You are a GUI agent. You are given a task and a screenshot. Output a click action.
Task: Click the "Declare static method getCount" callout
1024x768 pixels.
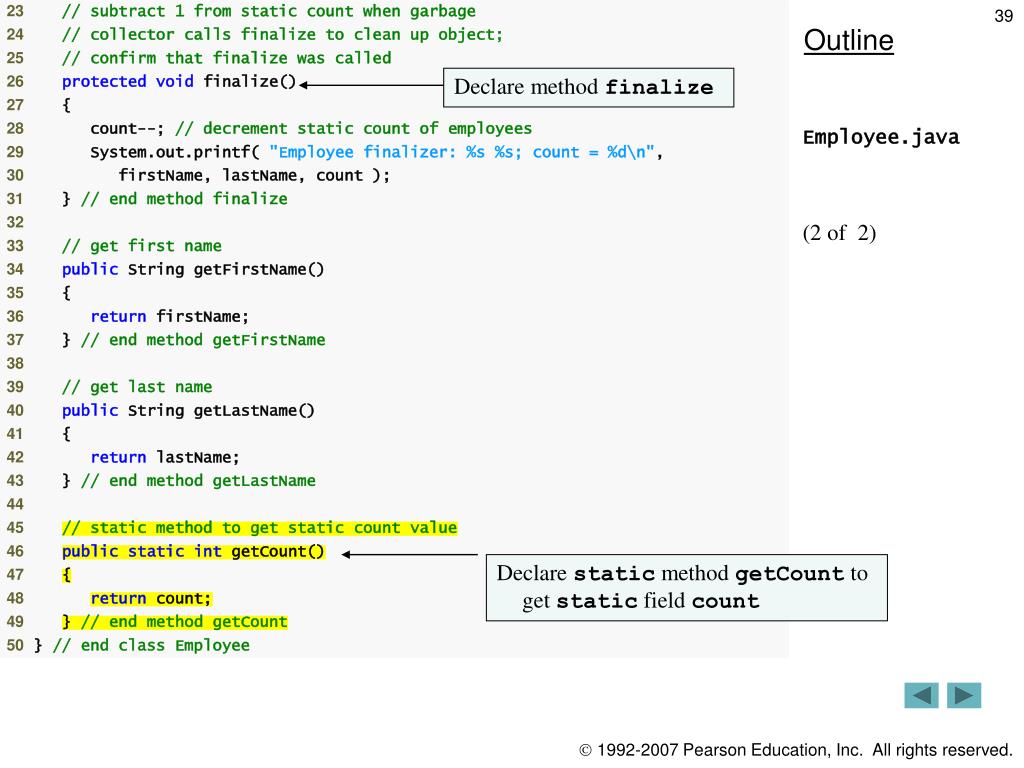686,588
